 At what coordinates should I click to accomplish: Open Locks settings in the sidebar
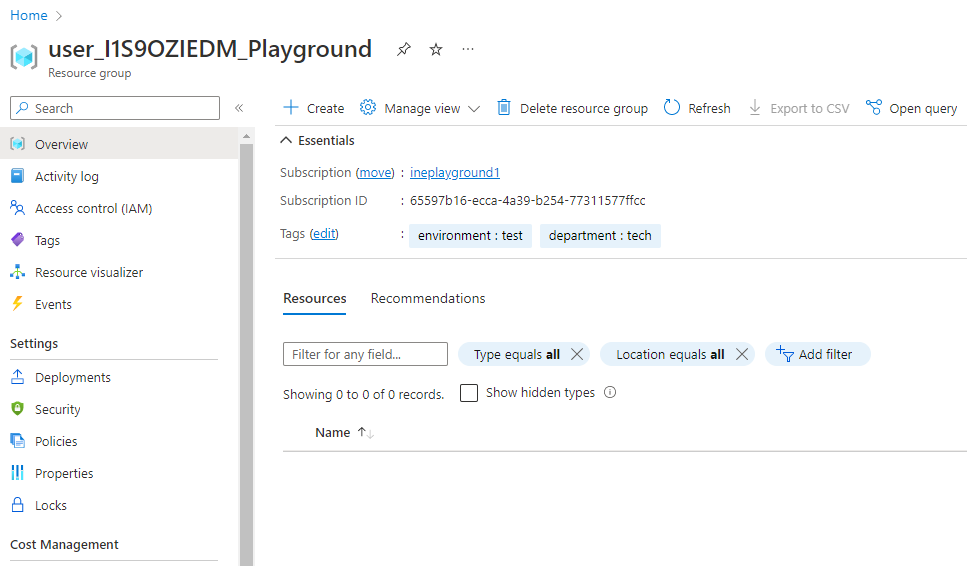point(51,505)
